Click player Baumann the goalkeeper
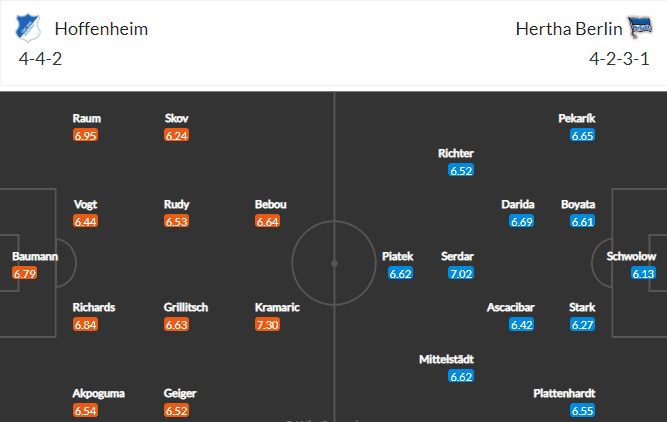Image resolution: width=667 pixels, height=422 pixels. [35, 257]
